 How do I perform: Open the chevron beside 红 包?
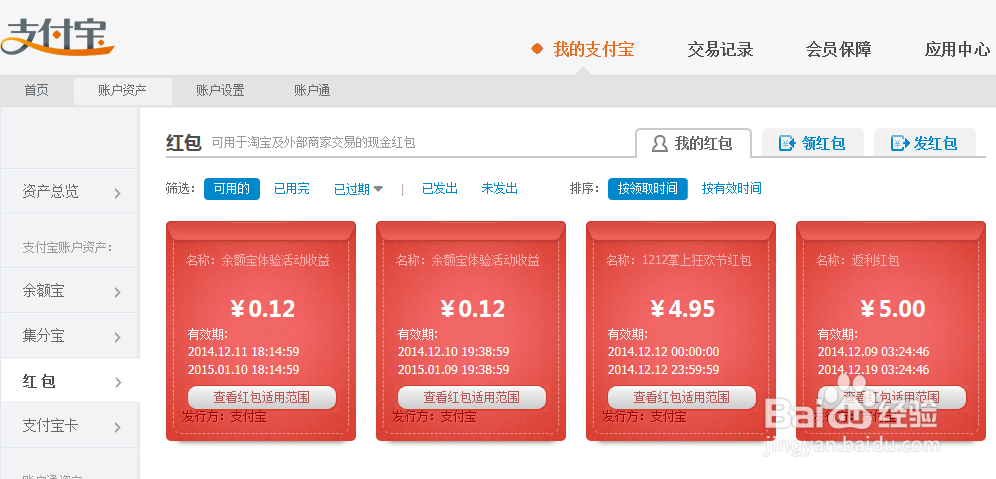[x=118, y=382]
